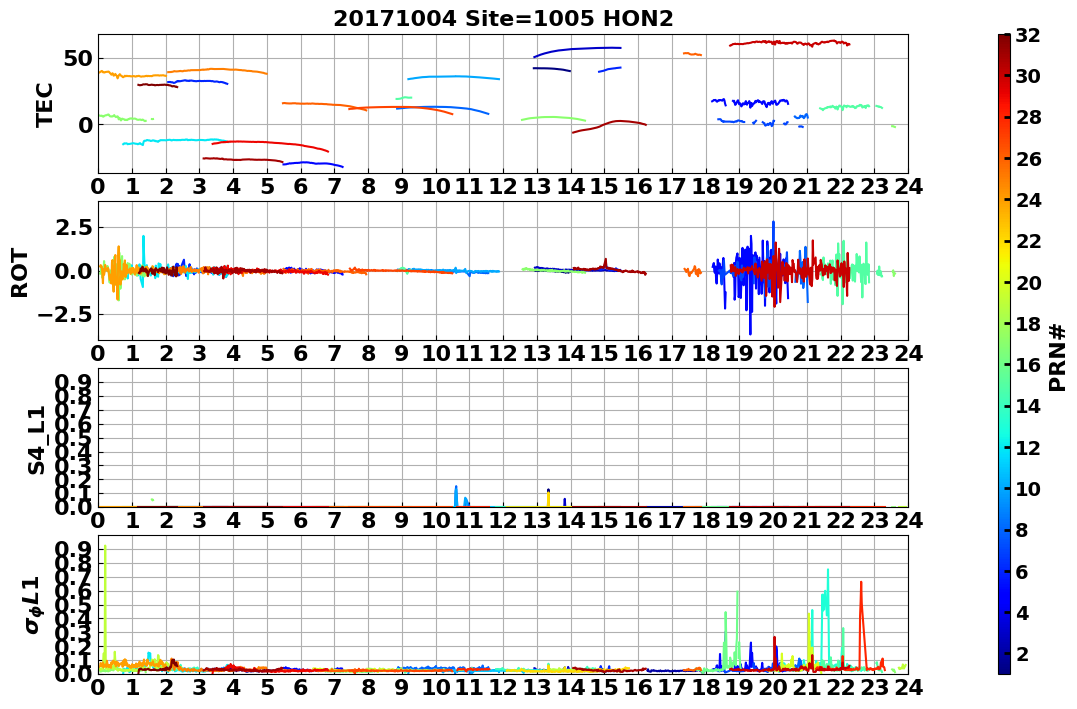
Task: Select colorbar tick label "28"
Action: click(x=1028, y=117)
